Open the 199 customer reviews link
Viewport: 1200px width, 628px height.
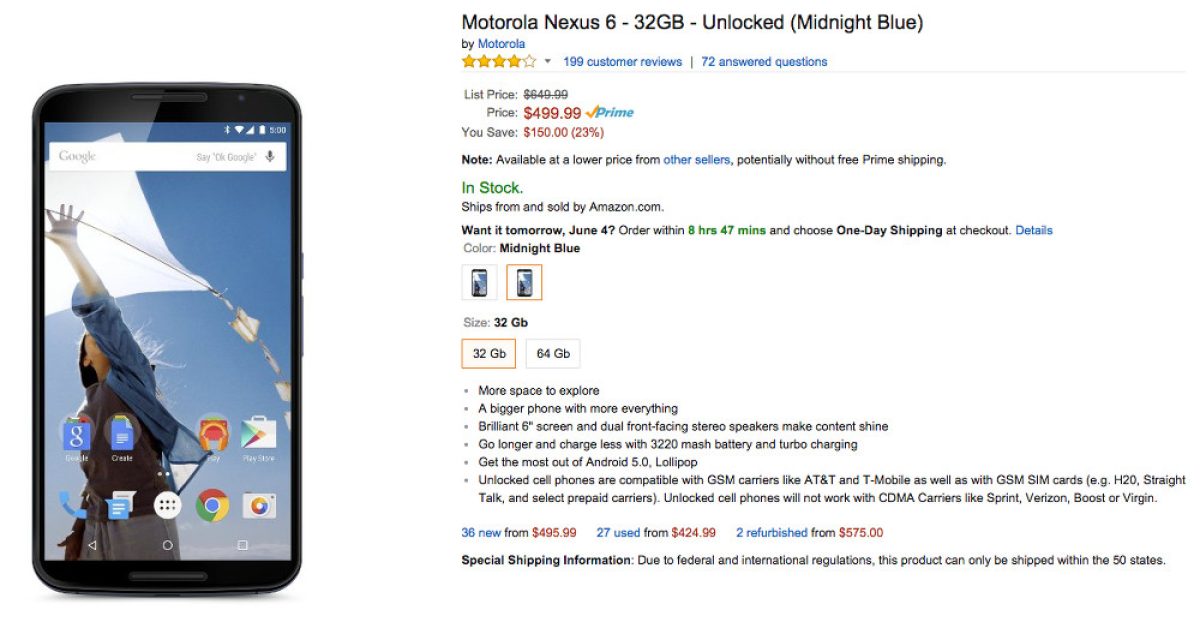pos(622,62)
